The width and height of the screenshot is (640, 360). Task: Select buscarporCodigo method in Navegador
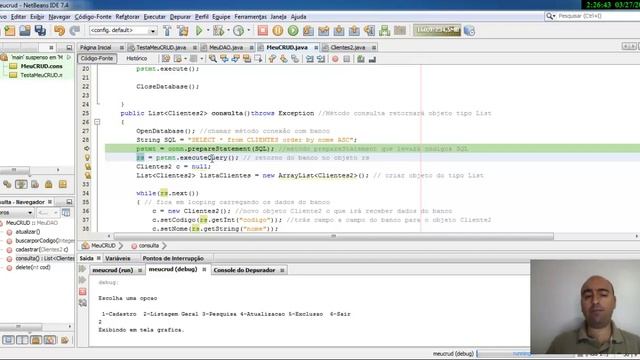pos(44,241)
